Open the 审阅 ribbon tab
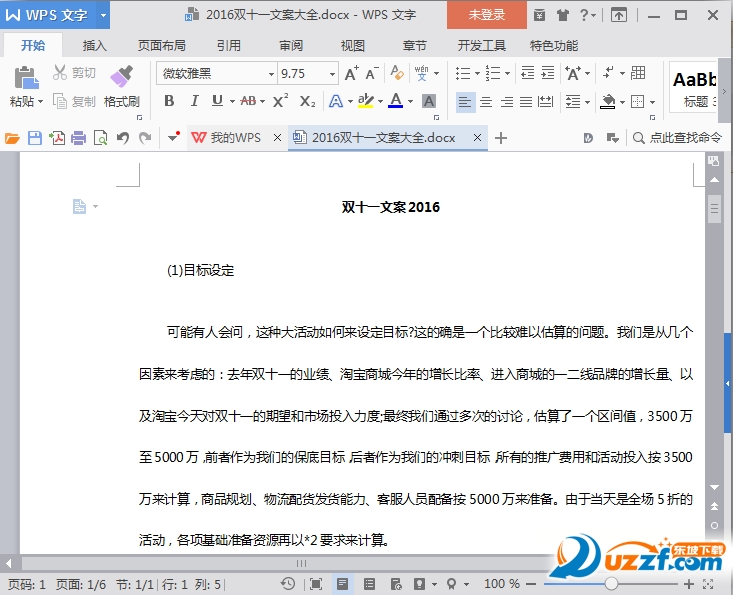 [291, 46]
